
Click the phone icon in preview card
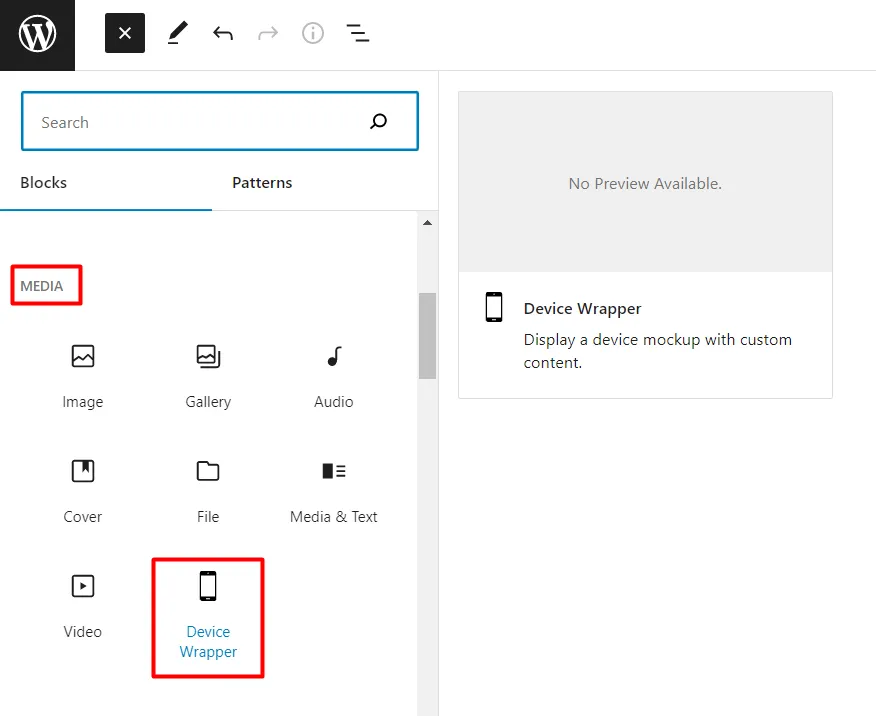click(x=494, y=307)
